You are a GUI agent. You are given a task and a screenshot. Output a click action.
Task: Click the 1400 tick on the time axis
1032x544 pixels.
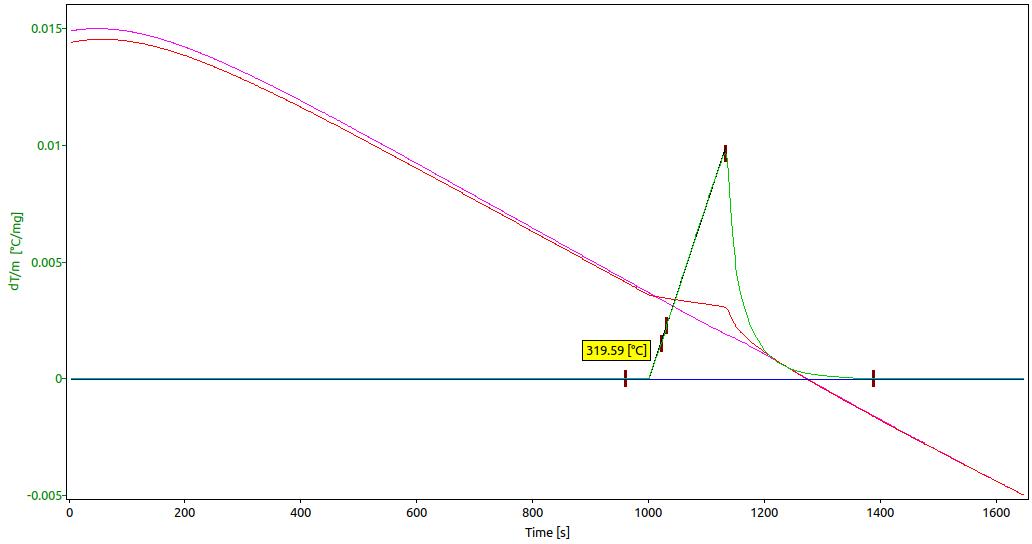pyautogui.click(x=880, y=513)
